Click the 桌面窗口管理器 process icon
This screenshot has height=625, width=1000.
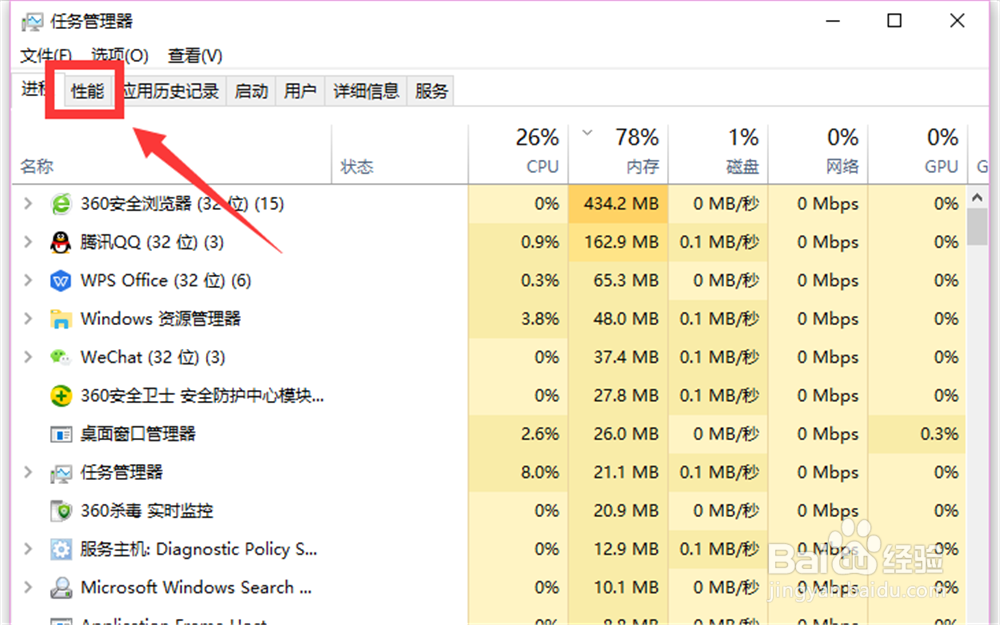point(61,434)
